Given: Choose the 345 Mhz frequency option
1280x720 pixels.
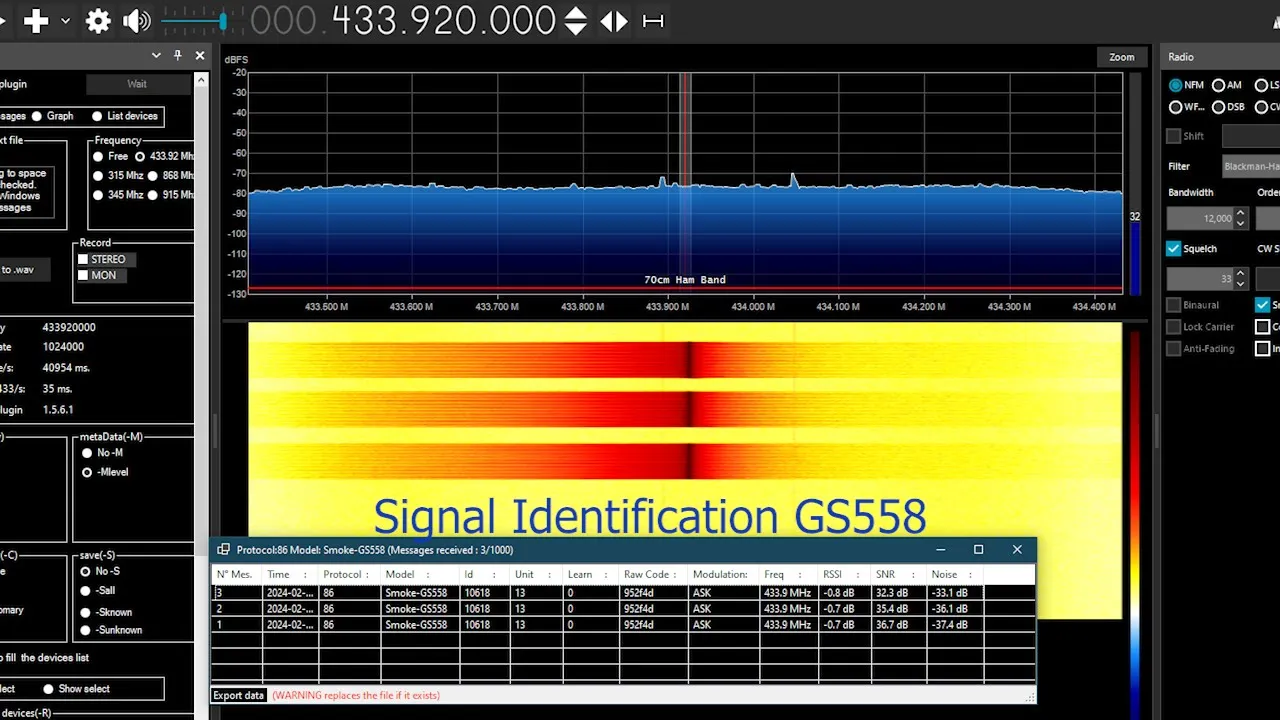Looking at the screenshot, I should click(x=98, y=195).
